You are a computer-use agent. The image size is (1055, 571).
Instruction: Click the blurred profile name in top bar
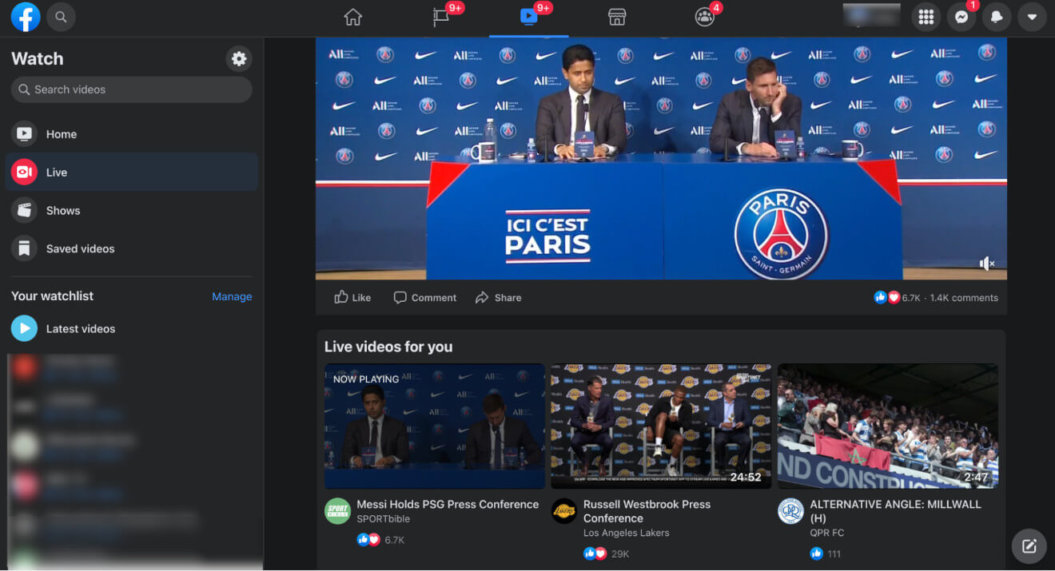coord(871,16)
